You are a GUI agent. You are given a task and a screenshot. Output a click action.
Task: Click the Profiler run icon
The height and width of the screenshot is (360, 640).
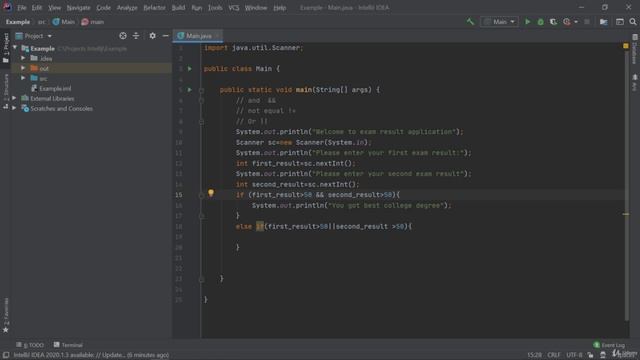coord(567,22)
